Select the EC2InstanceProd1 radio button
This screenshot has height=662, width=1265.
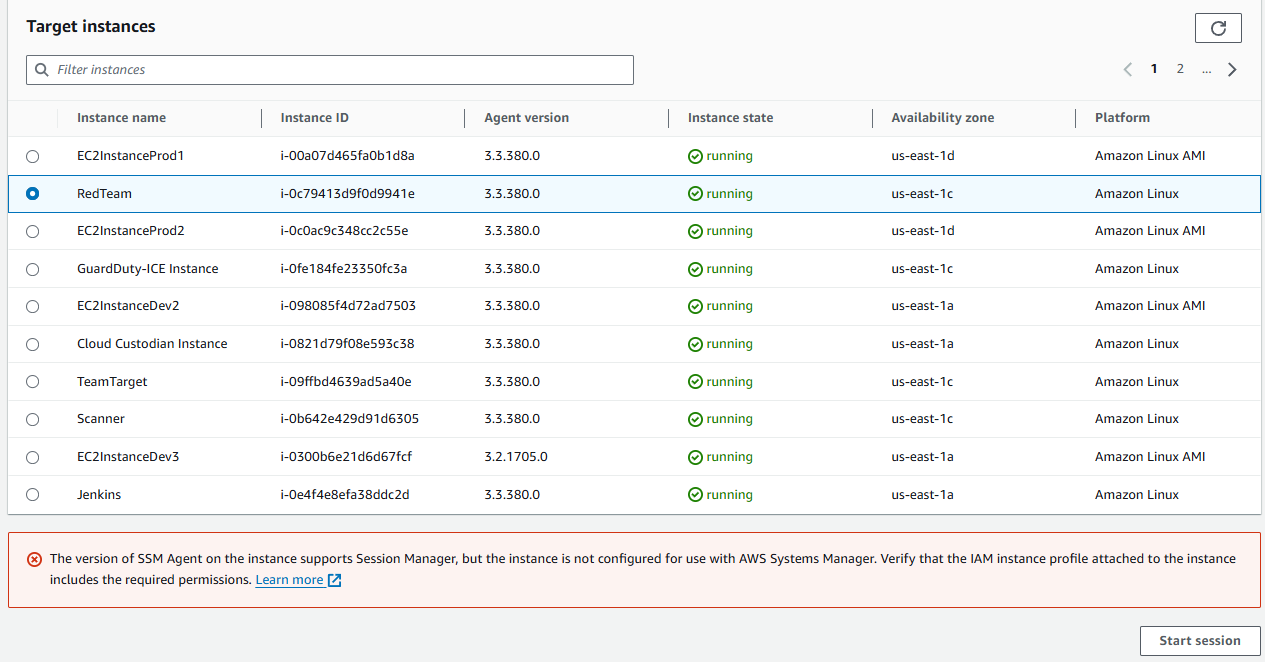33,156
